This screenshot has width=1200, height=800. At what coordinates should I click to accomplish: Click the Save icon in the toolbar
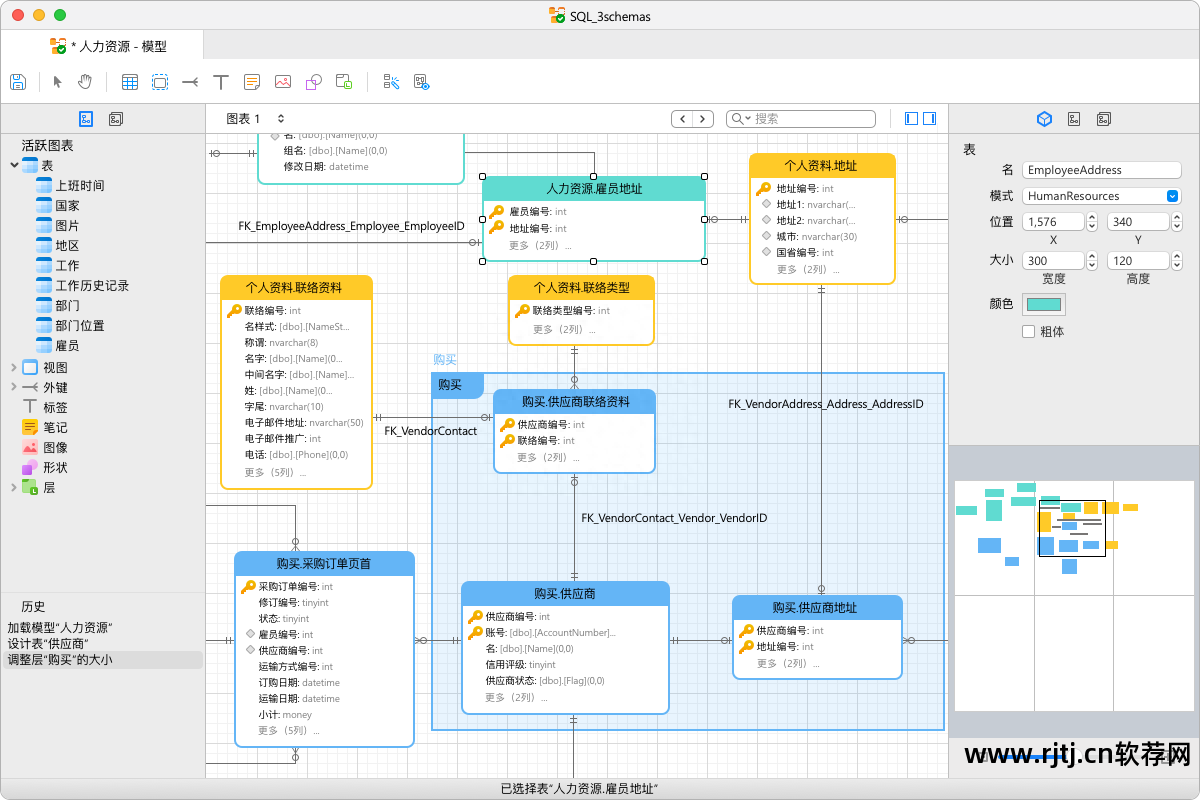click(x=17, y=82)
